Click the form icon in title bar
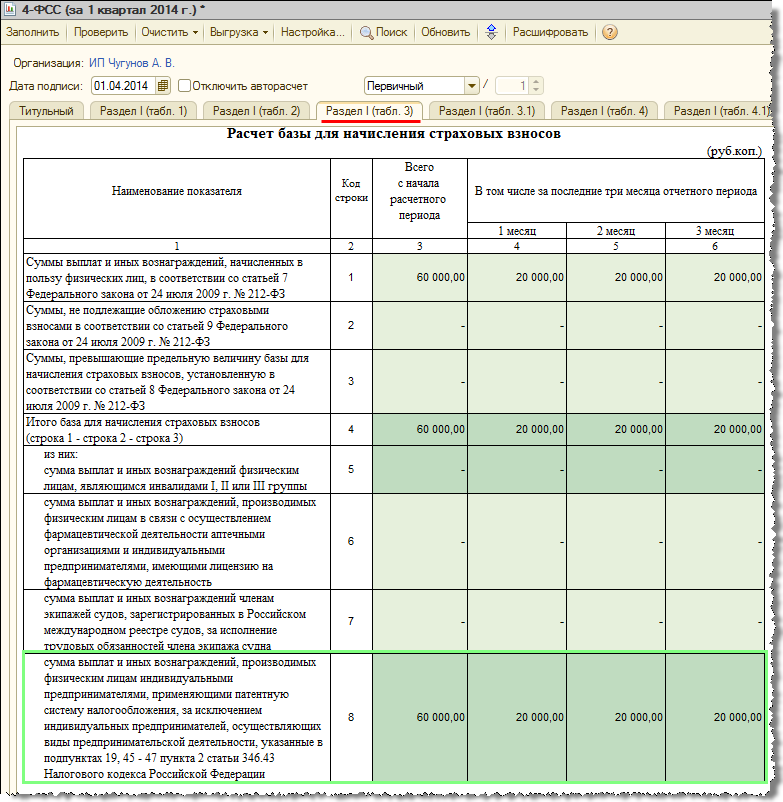The image size is (783, 802). click(10, 8)
